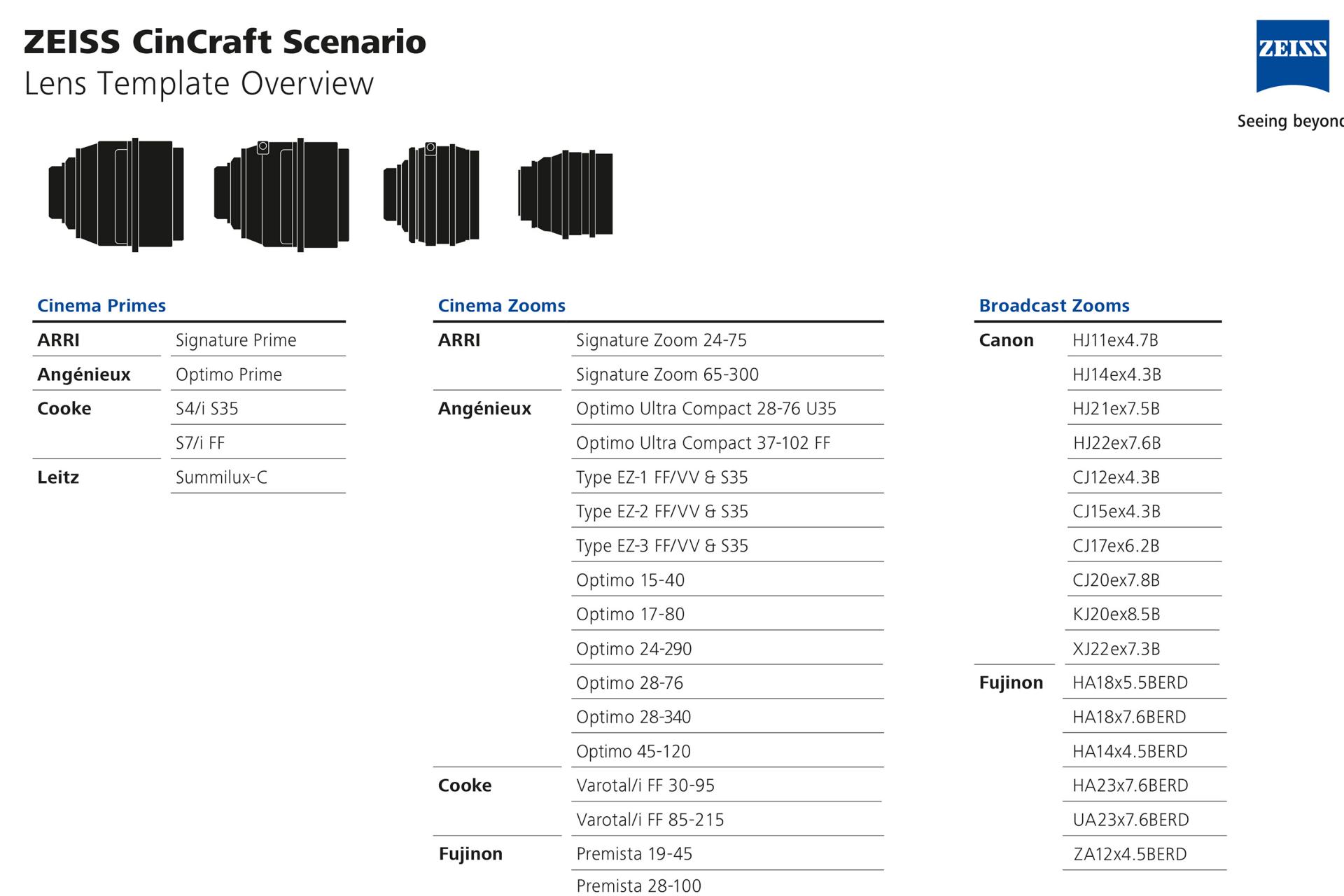The width and height of the screenshot is (1344, 896).
Task: Click the third lens silhouette image
Action: point(431,194)
